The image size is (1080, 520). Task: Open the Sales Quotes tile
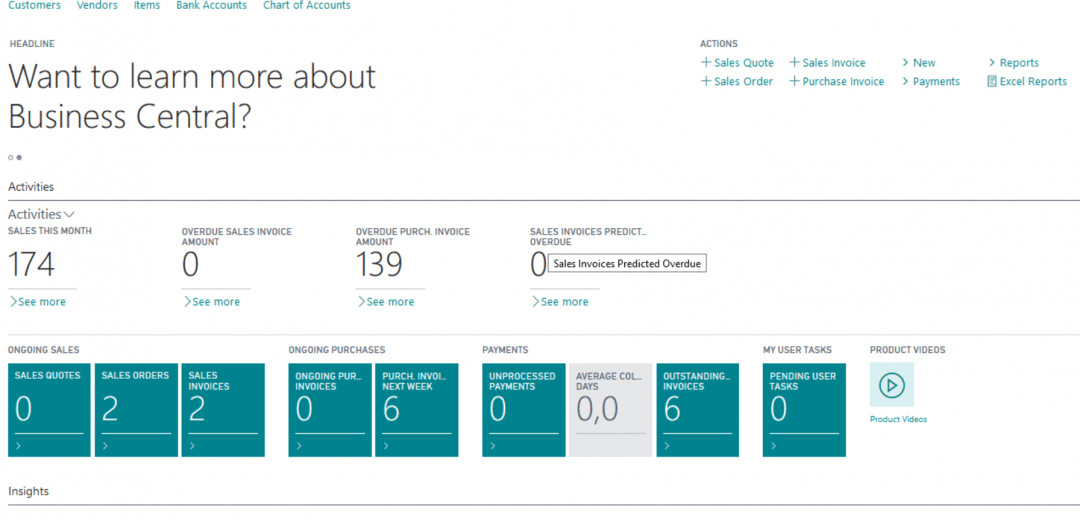tap(49, 410)
